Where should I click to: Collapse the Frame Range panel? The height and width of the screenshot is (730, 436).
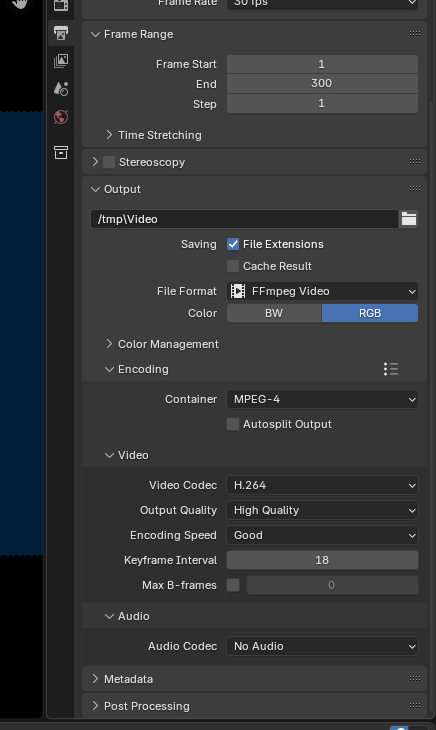coord(95,34)
